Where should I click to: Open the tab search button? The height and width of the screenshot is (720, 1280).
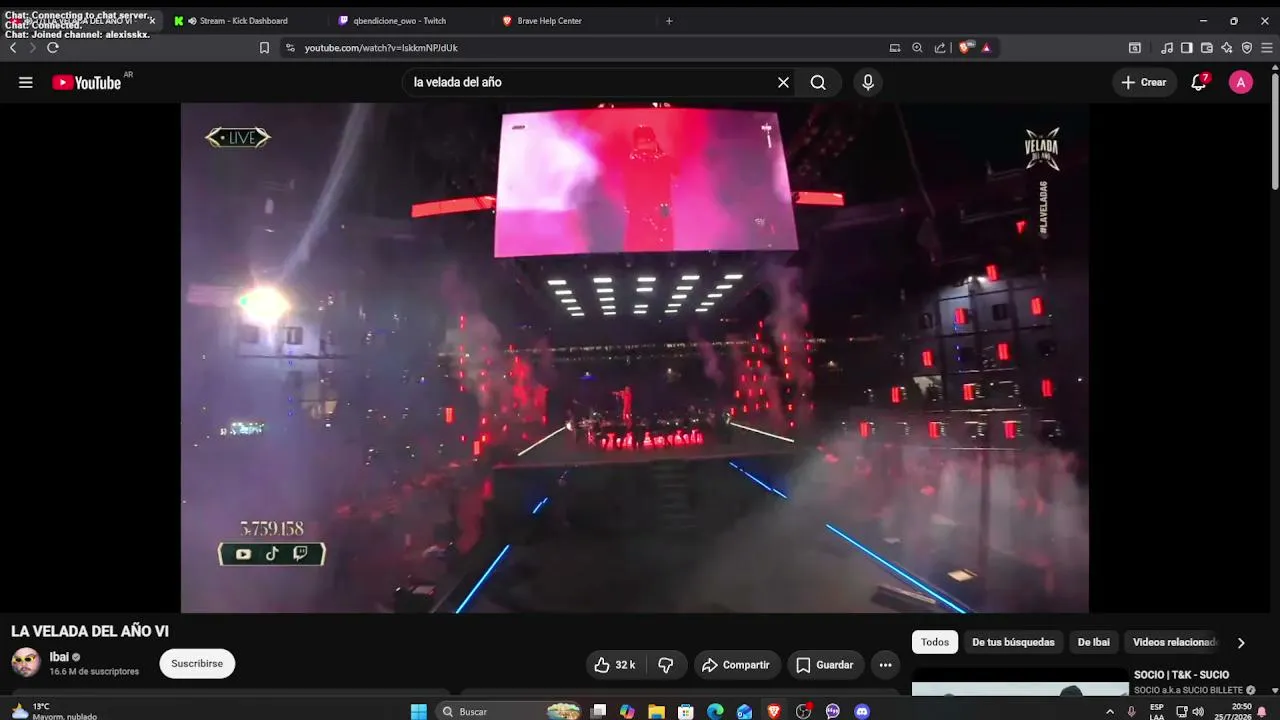click(1135, 47)
